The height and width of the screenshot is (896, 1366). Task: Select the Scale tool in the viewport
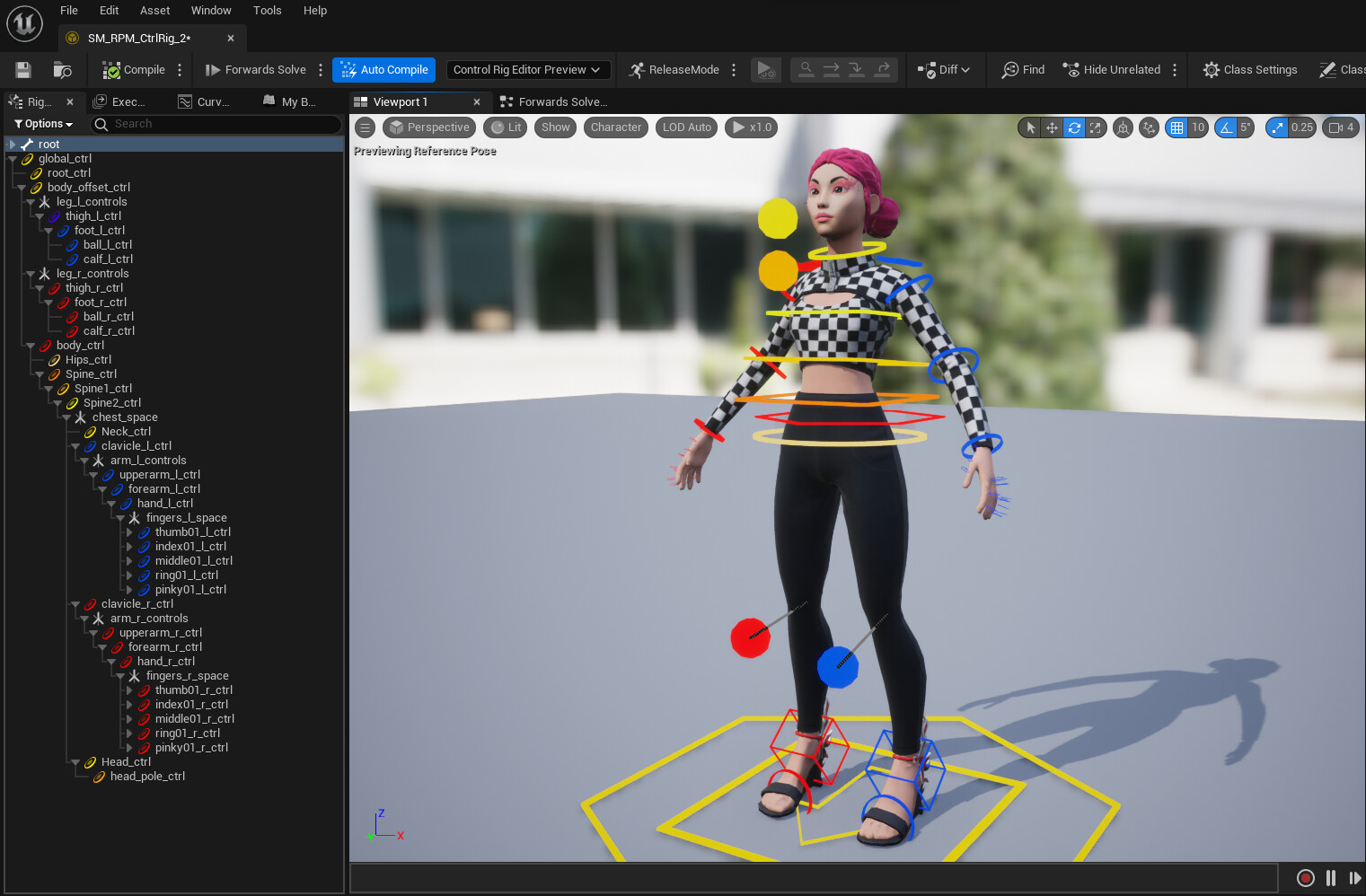[x=1096, y=127]
